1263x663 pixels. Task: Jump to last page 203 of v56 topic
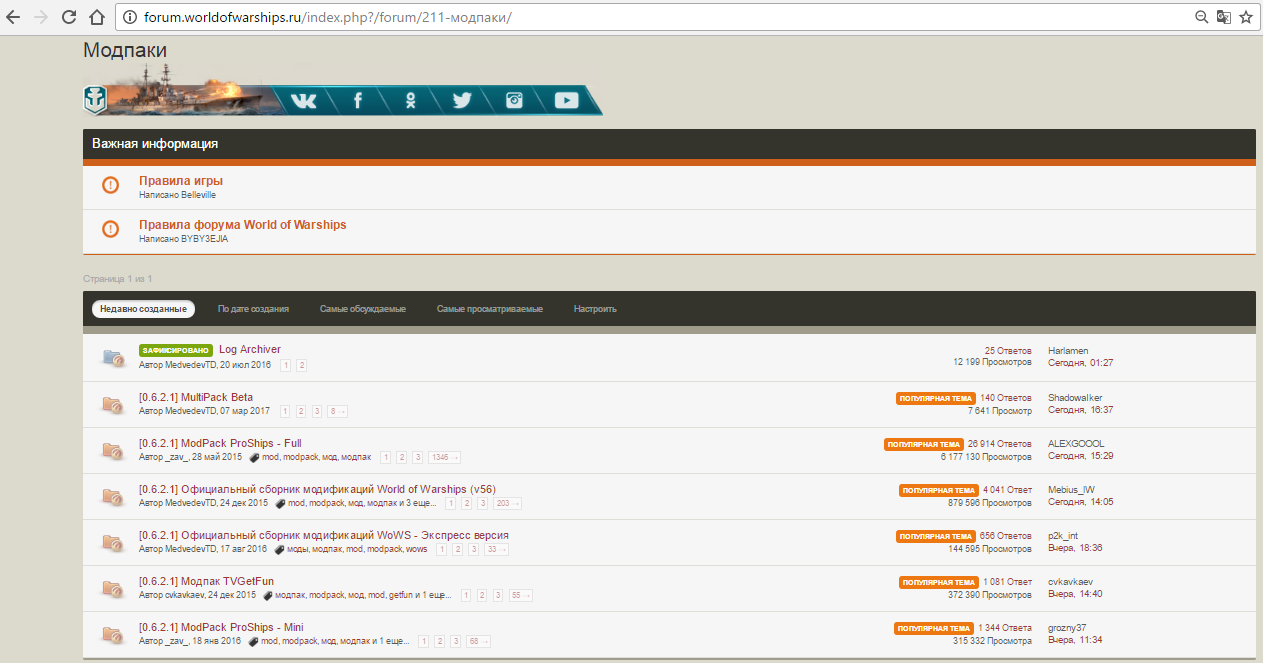click(x=508, y=503)
